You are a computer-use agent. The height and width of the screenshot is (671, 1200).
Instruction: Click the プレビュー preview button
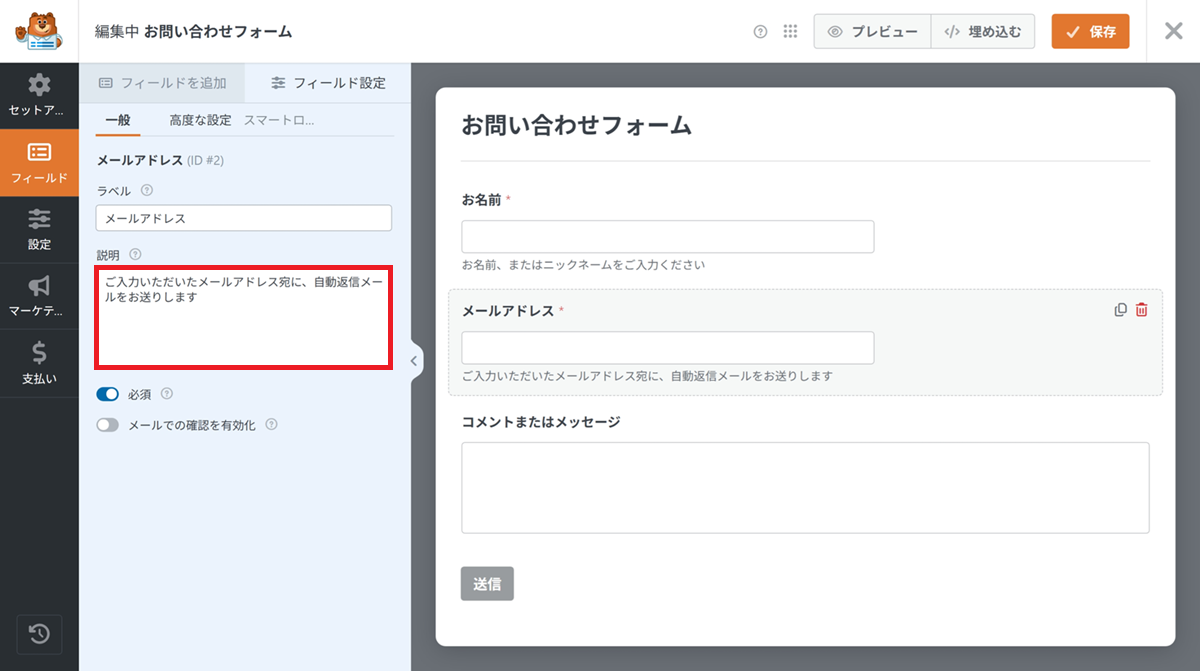point(872,32)
